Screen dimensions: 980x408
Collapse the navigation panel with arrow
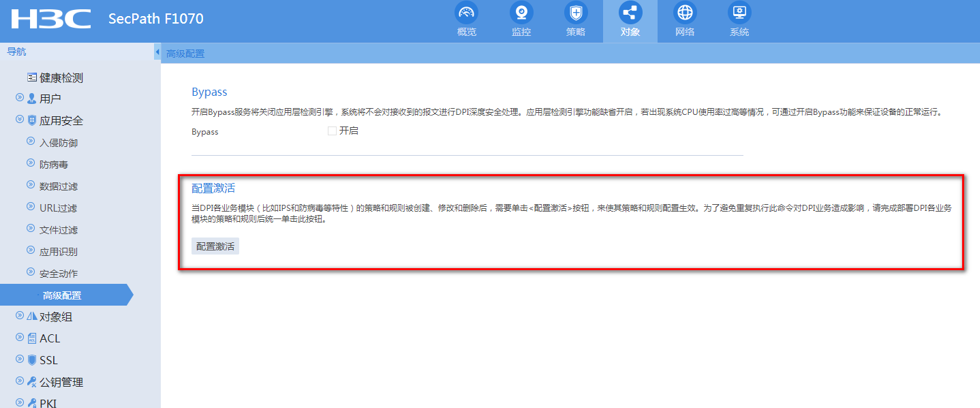157,53
